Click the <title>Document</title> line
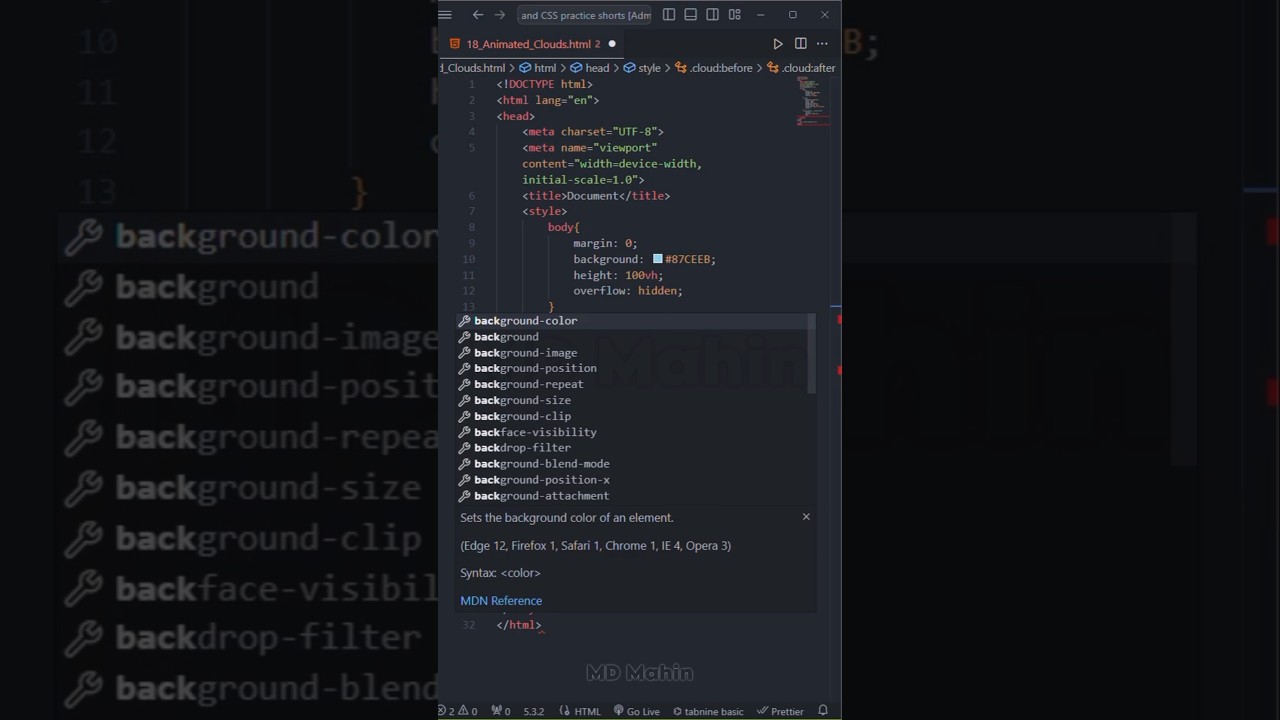 click(596, 196)
